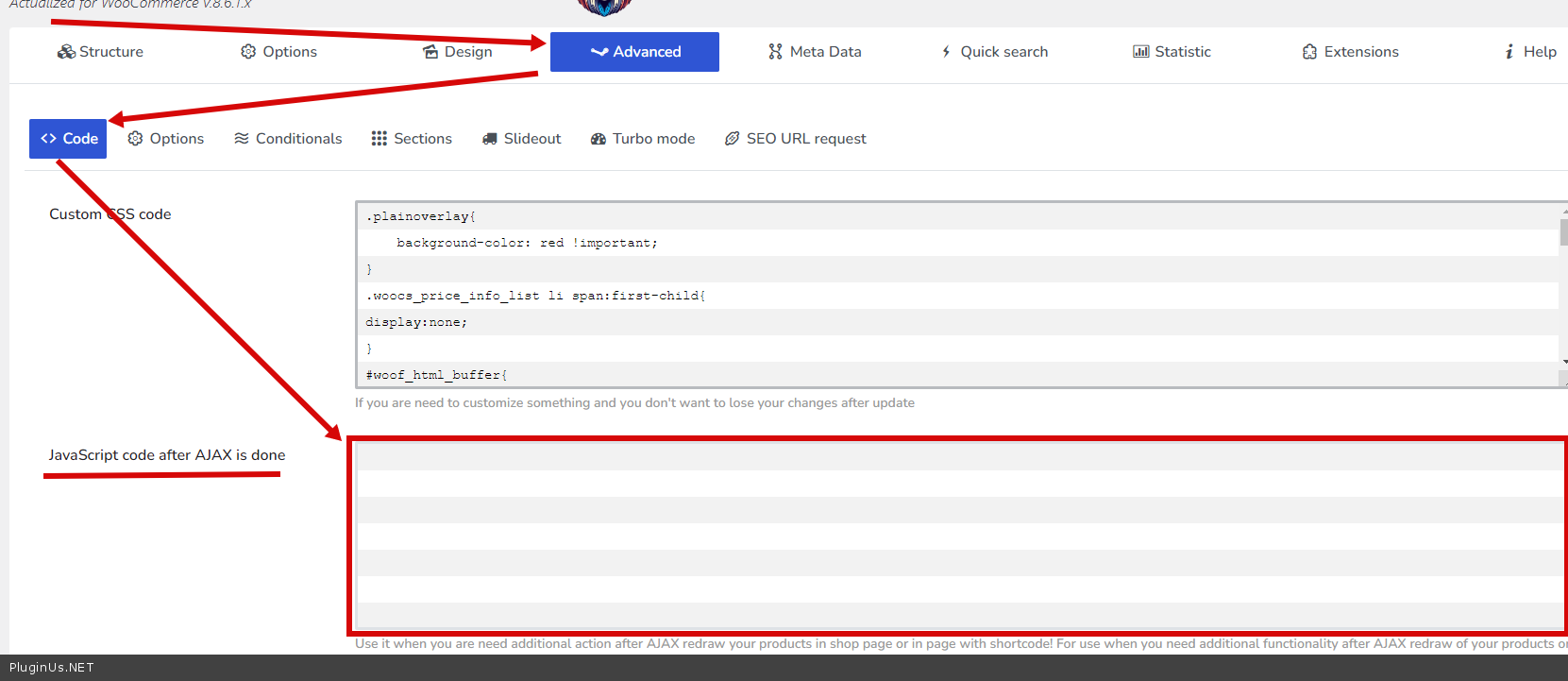Open the Structure tab
Screen dimensions: 1568x681
tap(100, 52)
